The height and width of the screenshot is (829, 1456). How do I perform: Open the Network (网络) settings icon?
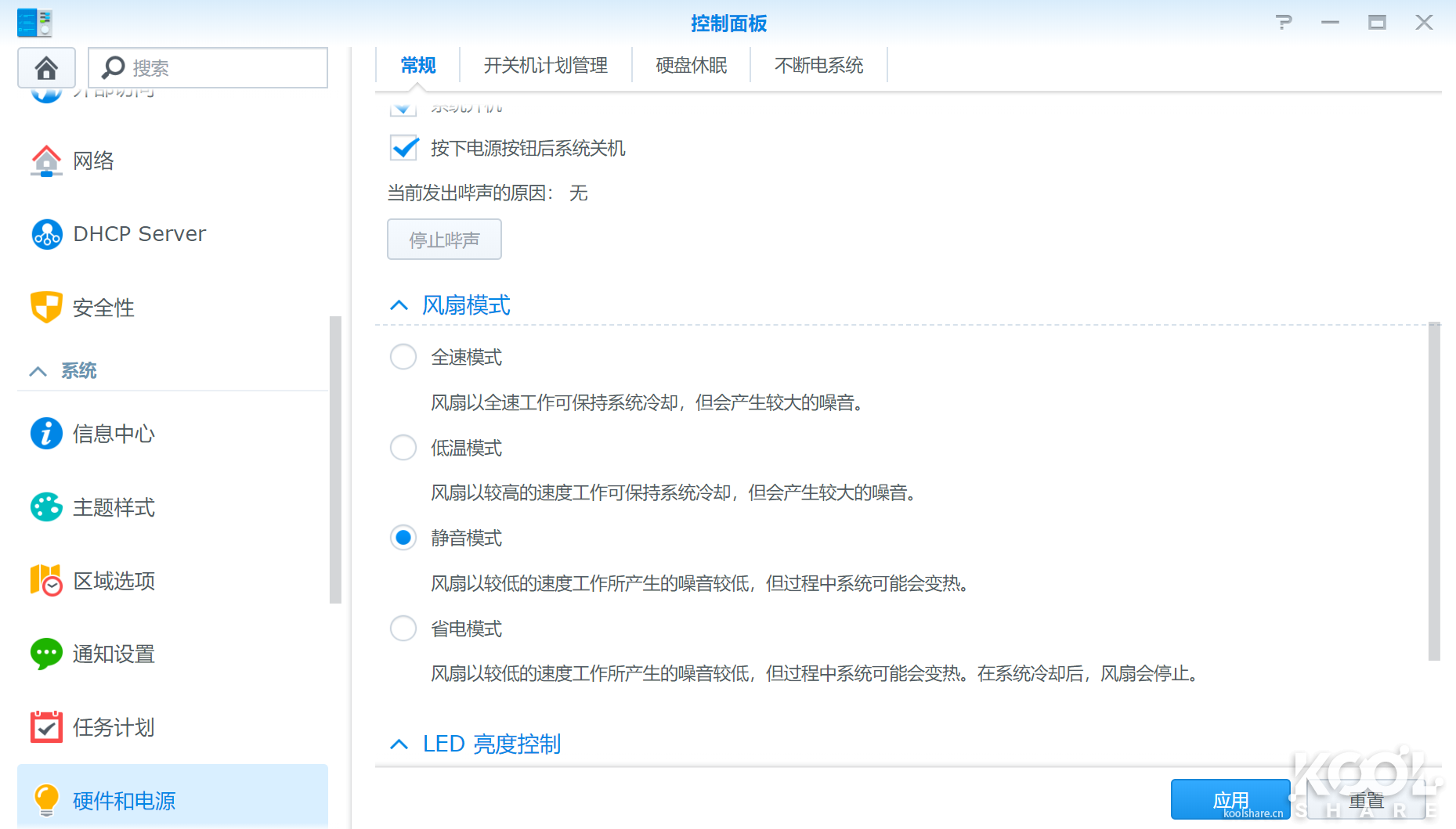click(46, 161)
